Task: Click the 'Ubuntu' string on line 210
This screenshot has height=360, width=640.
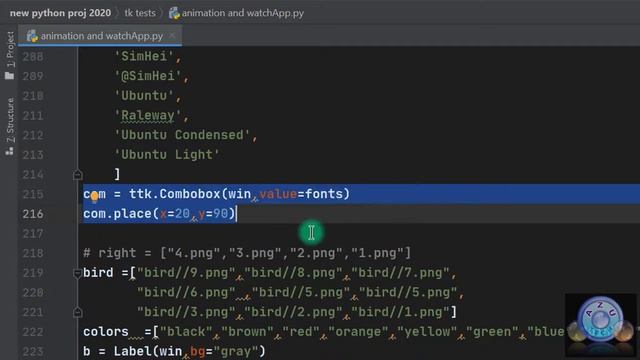Action: (144, 96)
